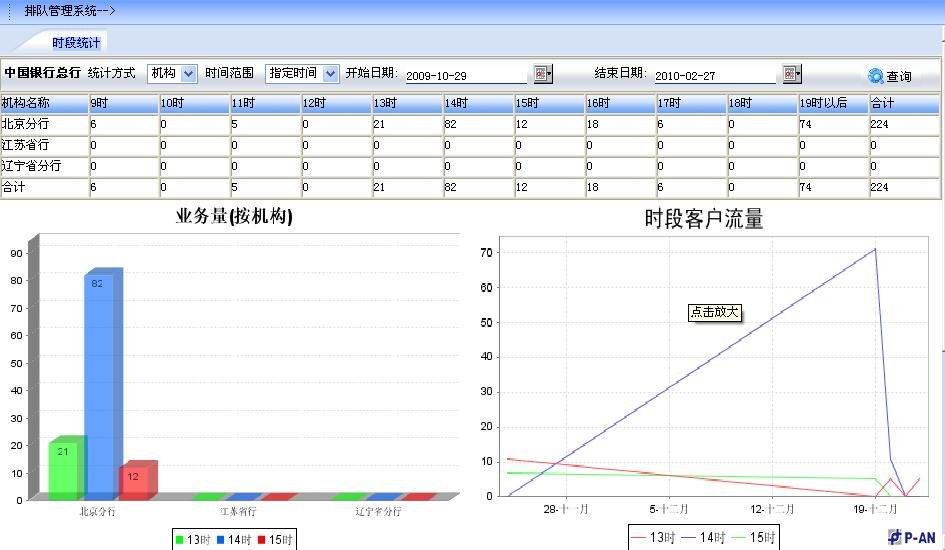This screenshot has width=945, height=550.
Task: Click the P-AN logo
Action: point(911,537)
